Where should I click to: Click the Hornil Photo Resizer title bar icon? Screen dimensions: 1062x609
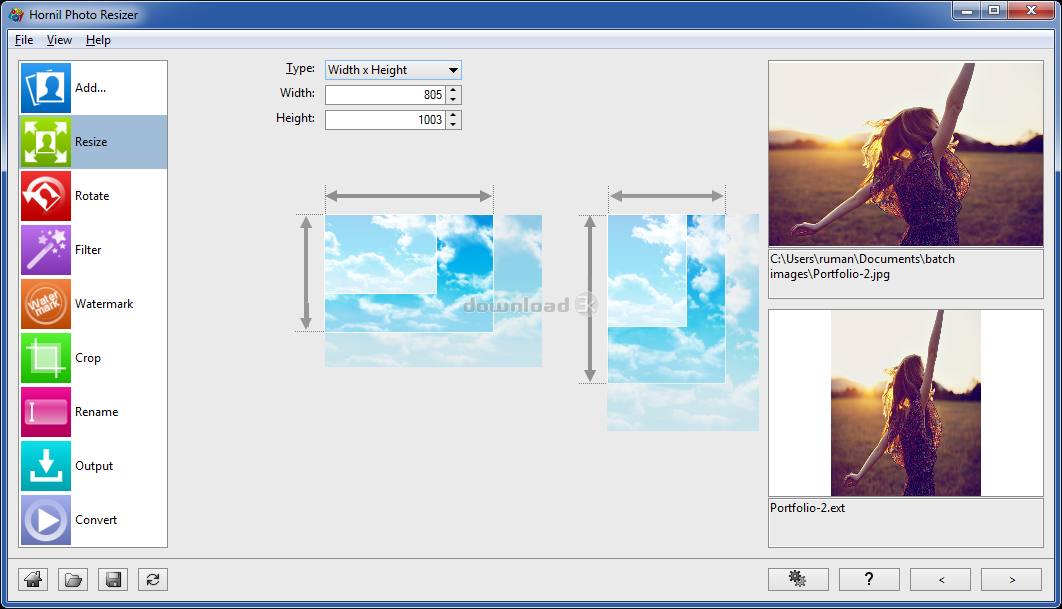click(16, 14)
